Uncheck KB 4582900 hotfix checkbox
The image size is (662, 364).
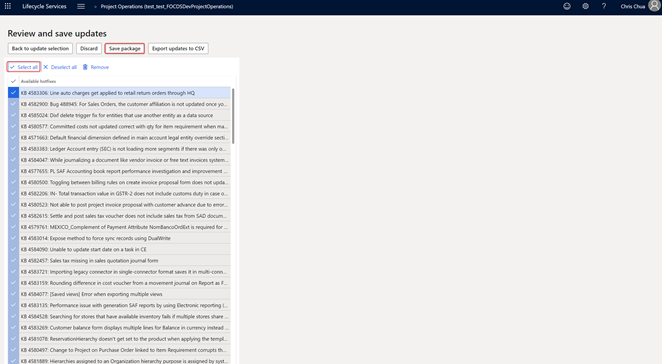pos(13,104)
